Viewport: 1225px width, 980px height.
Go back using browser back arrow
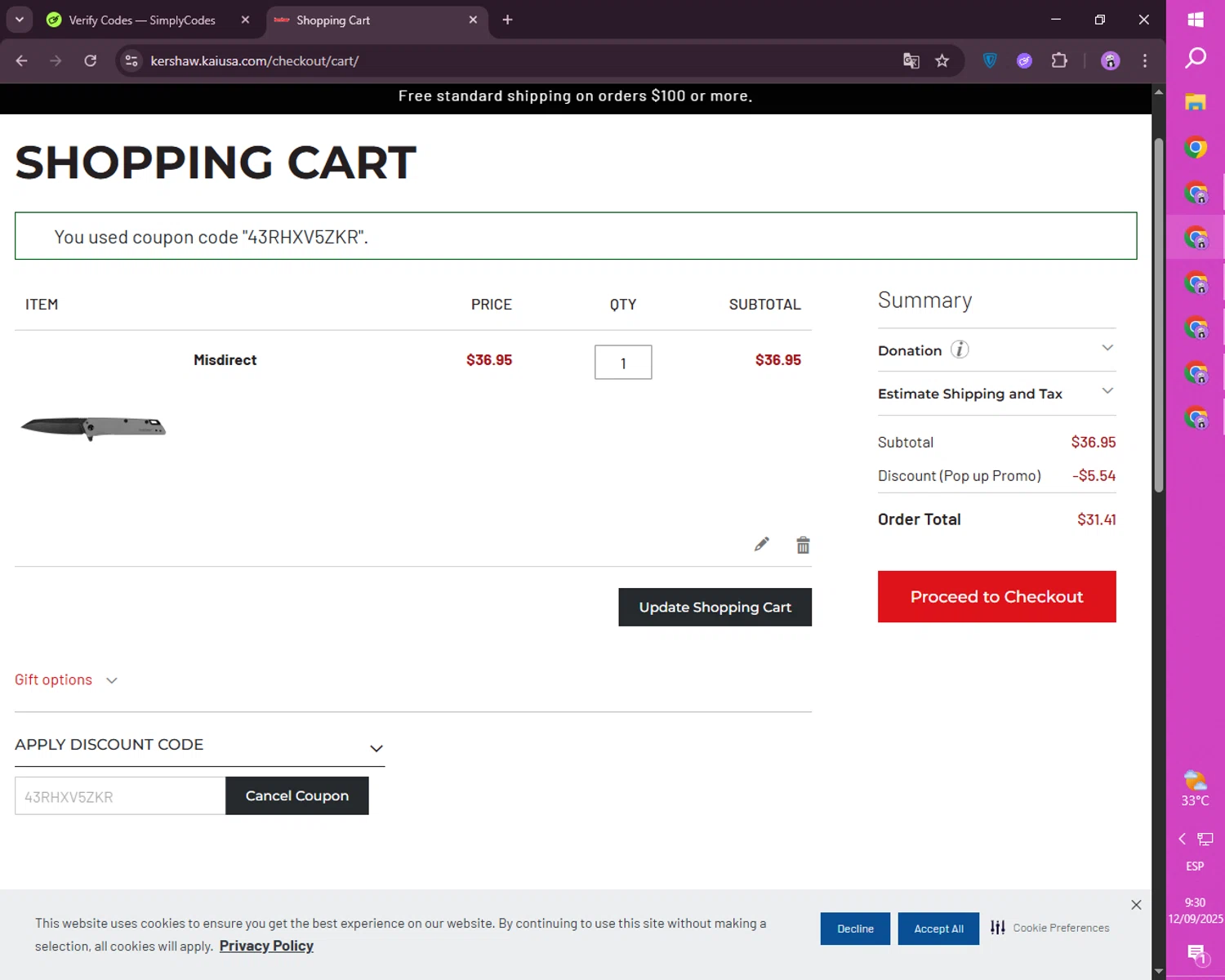(22, 60)
